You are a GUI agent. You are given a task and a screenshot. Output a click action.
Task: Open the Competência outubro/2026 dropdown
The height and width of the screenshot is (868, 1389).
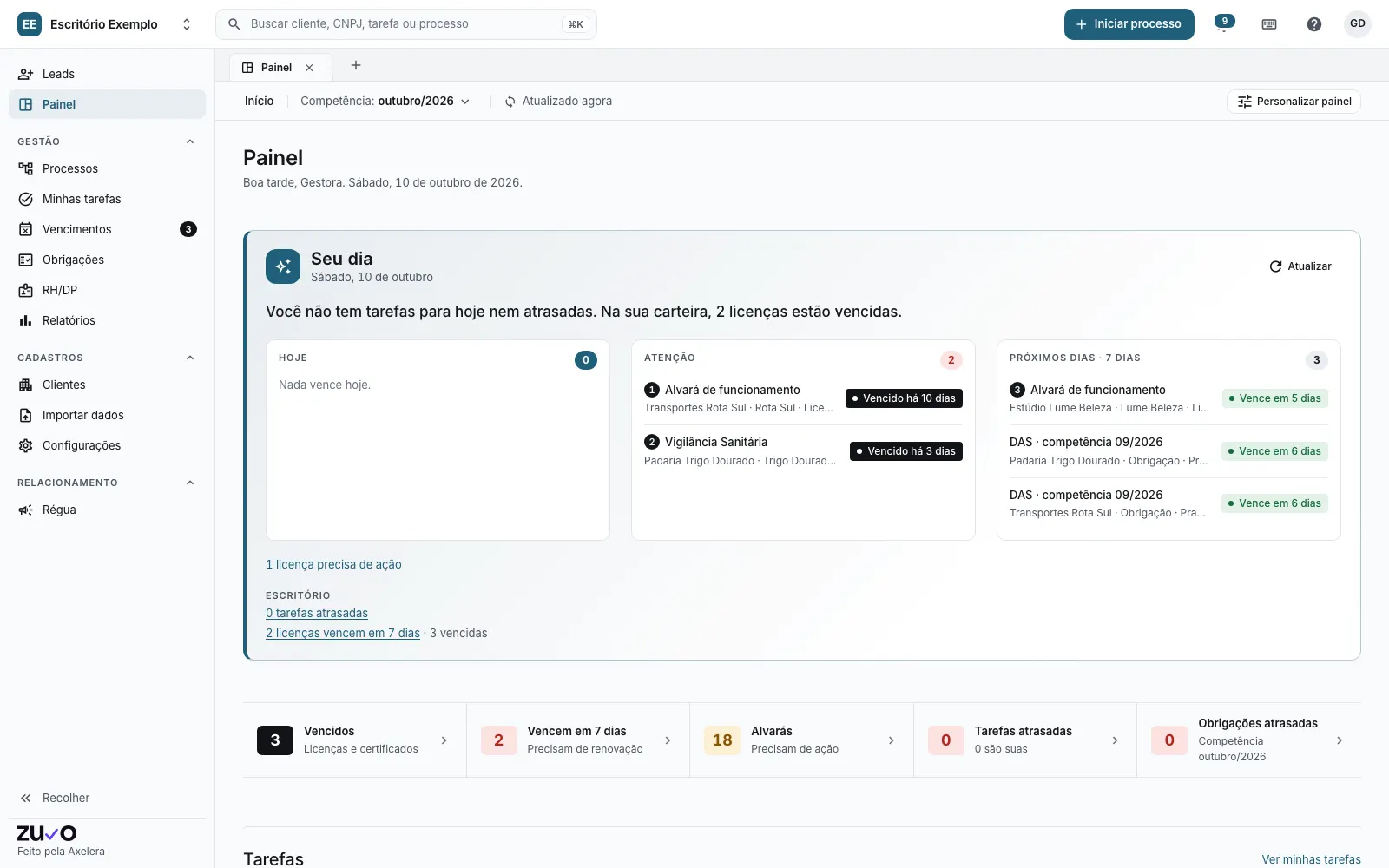(385, 102)
